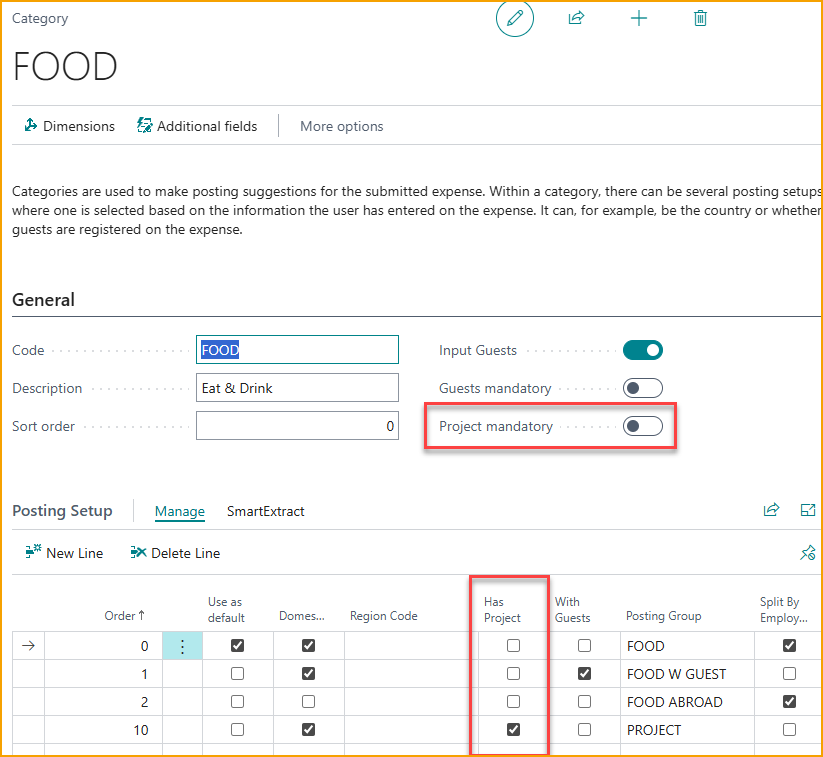Click the New Line button
This screenshot has width=823, height=757.
tap(64, 553)
